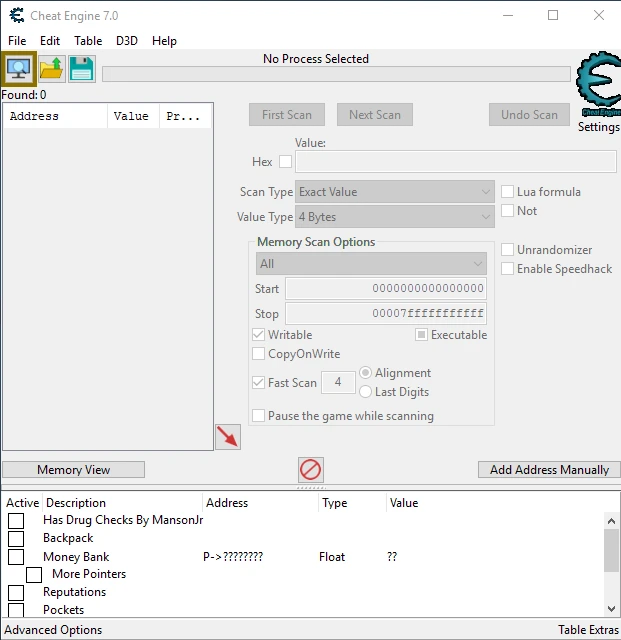
Task: Open the Edit menu
Action: coord(50,41)
